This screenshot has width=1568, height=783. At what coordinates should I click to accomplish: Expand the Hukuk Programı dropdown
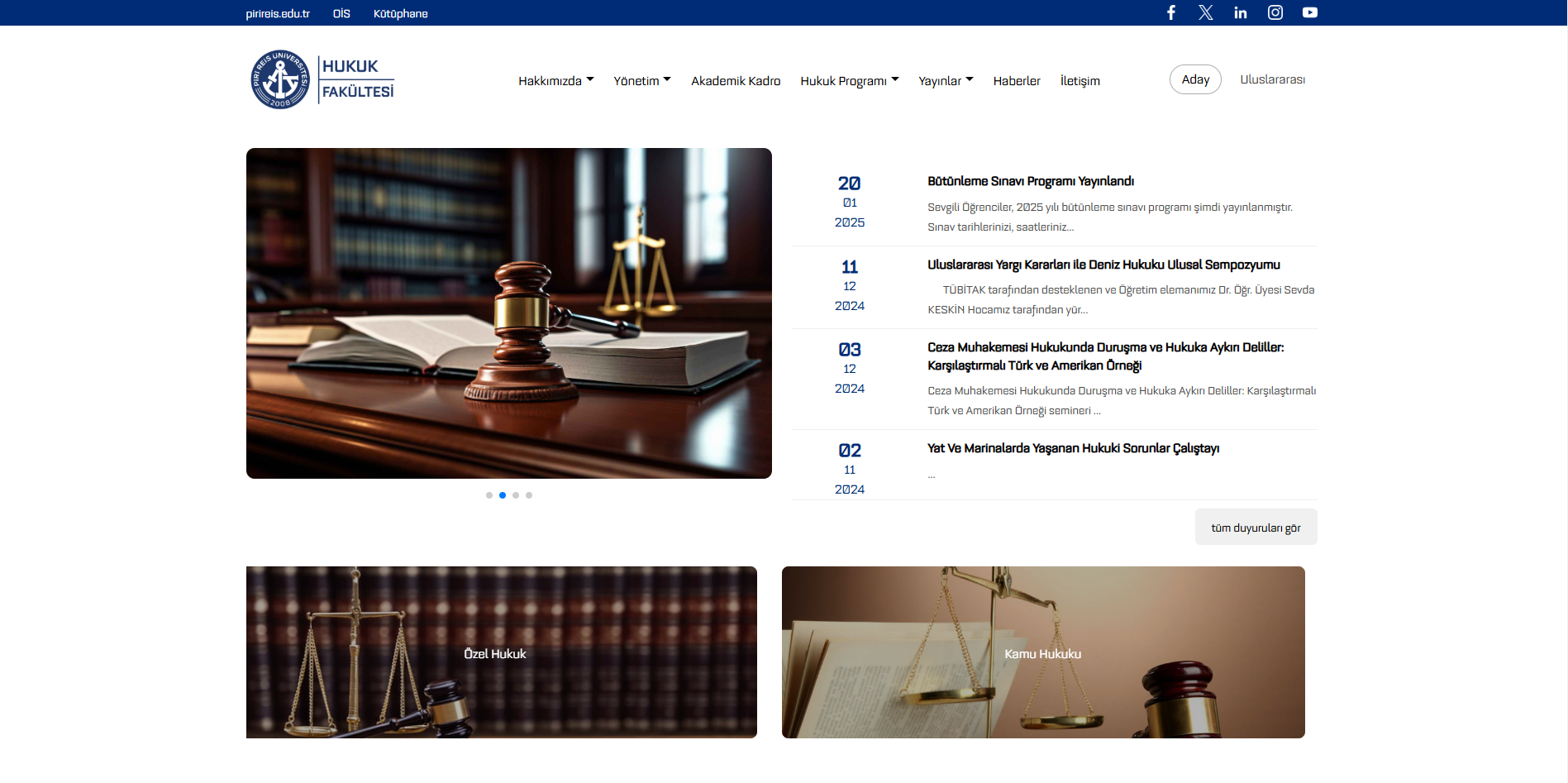850,81
